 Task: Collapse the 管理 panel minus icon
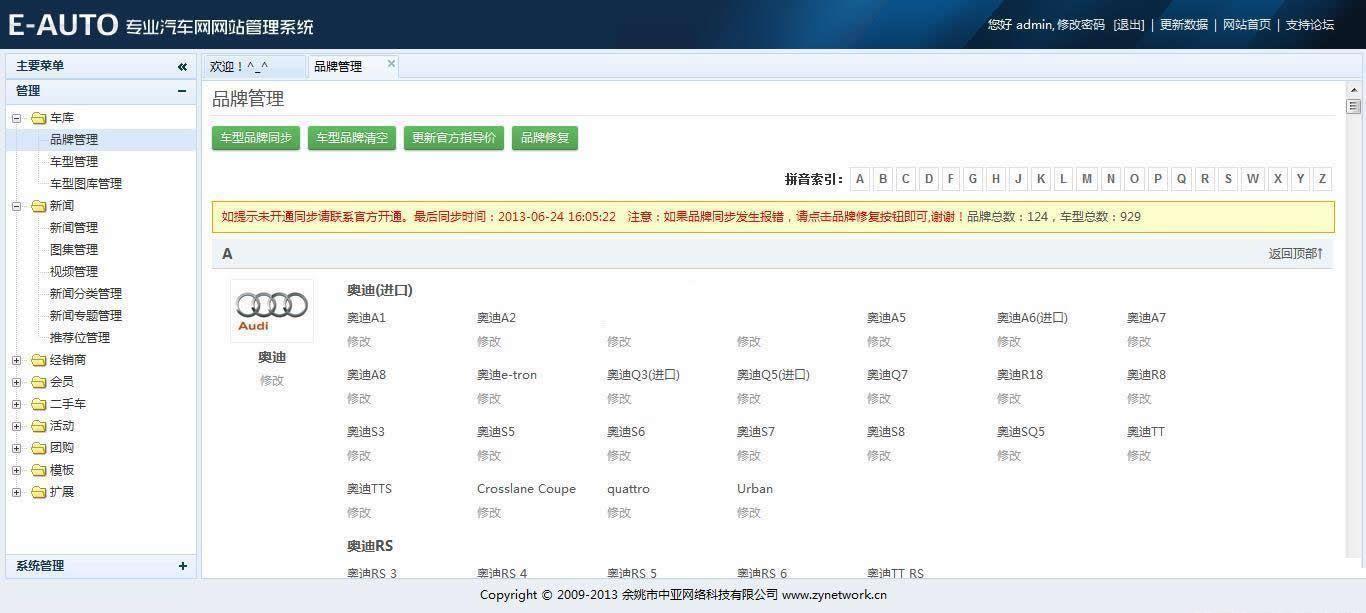point(182,91)
